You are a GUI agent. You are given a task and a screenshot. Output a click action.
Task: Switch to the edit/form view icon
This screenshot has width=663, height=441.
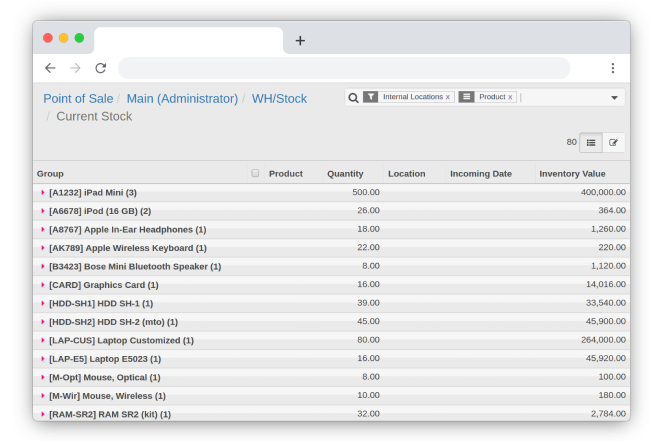[x=614, y=142]
